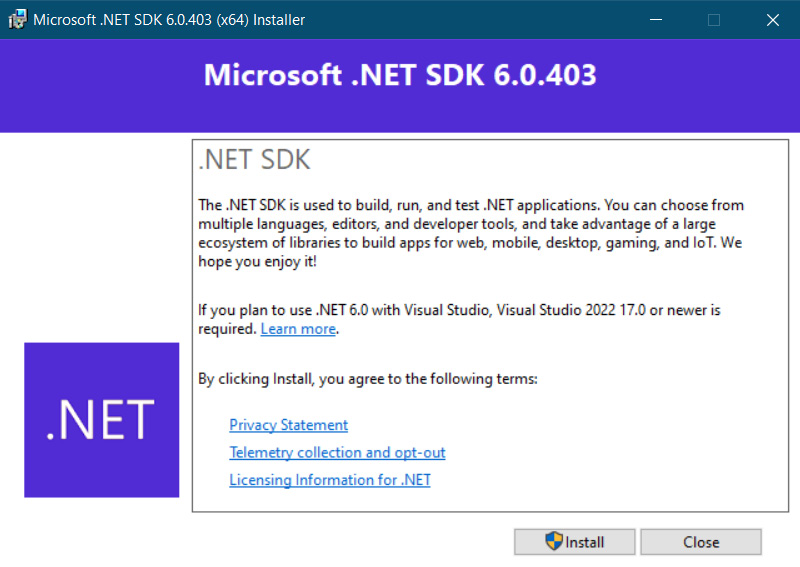This screenshot has height=567, width=800.
Task: Click the ".NET SDK" heading text
Action: [x=254, y=160]
